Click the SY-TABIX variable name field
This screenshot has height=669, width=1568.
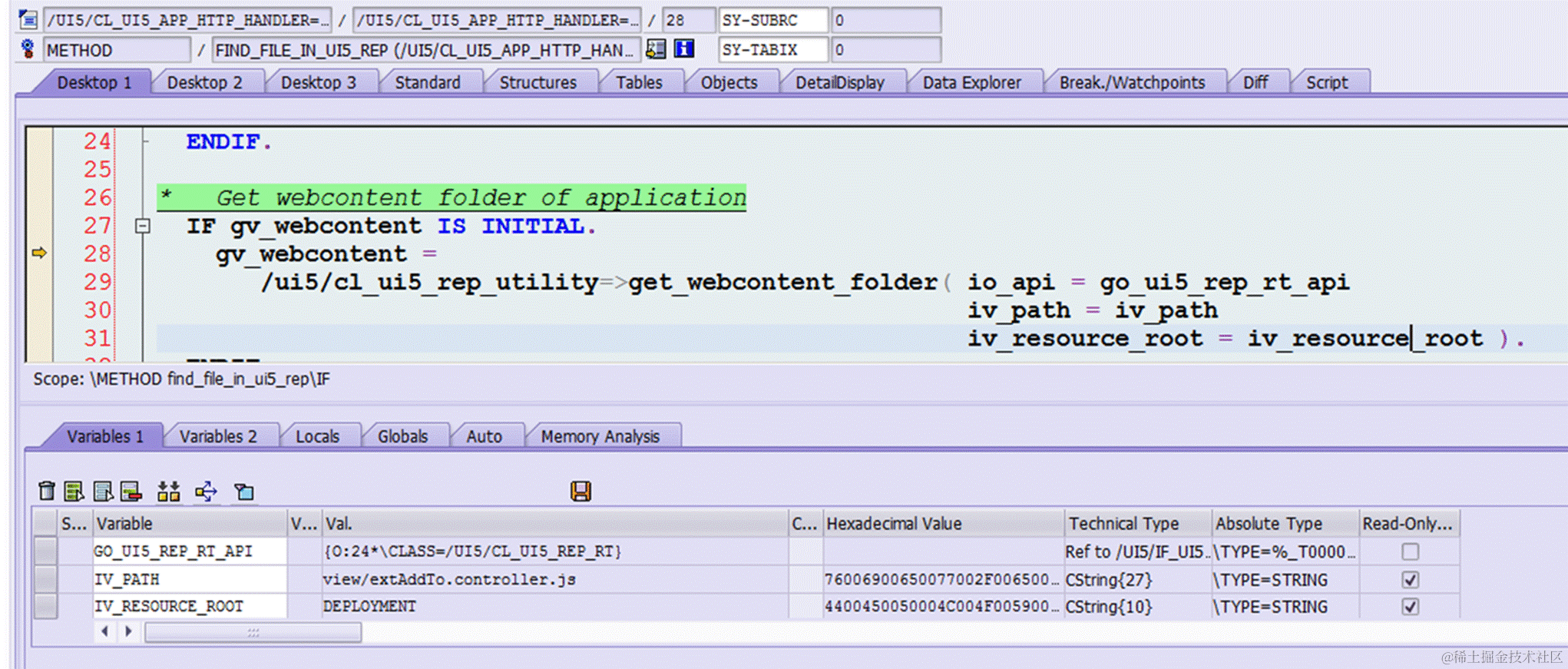(772, 50)
